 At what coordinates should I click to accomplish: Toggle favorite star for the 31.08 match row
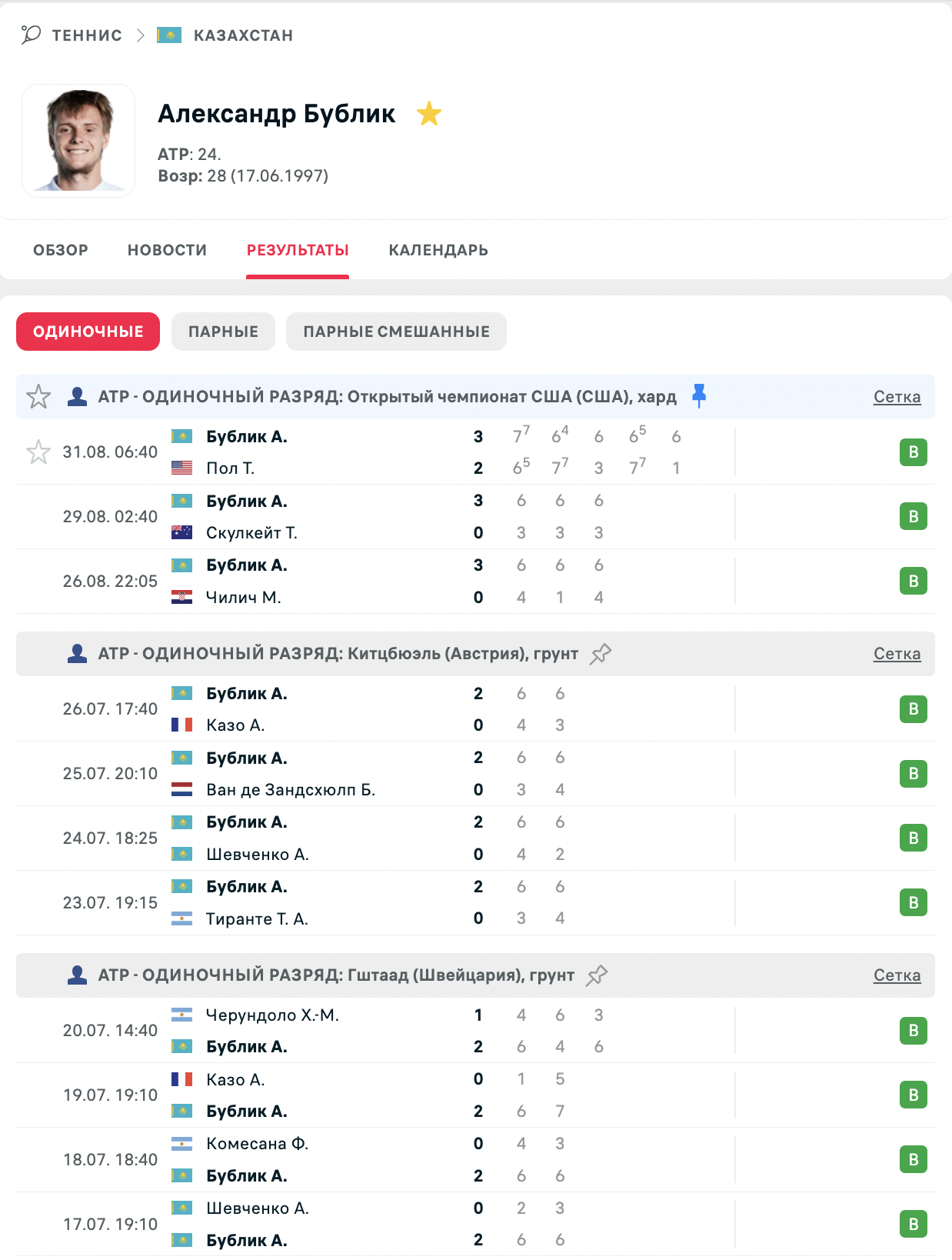(38, 452)
